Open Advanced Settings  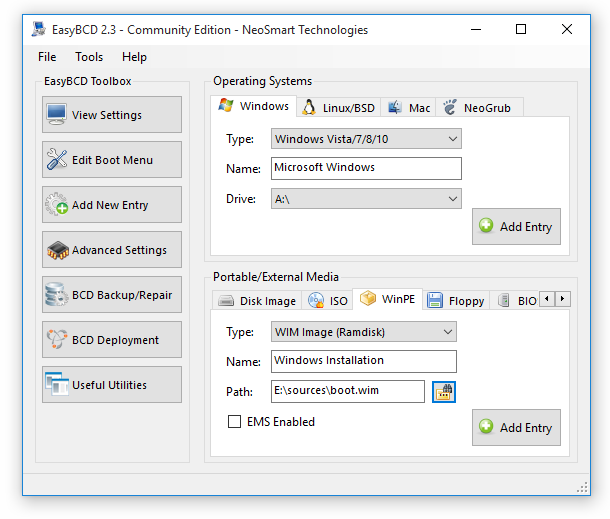(x=112, y=249)
